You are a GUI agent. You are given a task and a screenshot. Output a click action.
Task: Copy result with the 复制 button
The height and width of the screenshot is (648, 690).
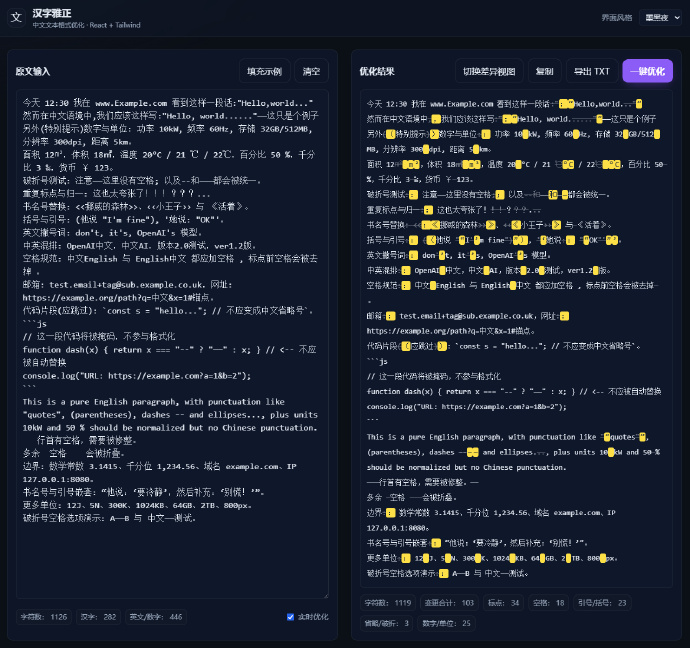(x=544, y=71)
